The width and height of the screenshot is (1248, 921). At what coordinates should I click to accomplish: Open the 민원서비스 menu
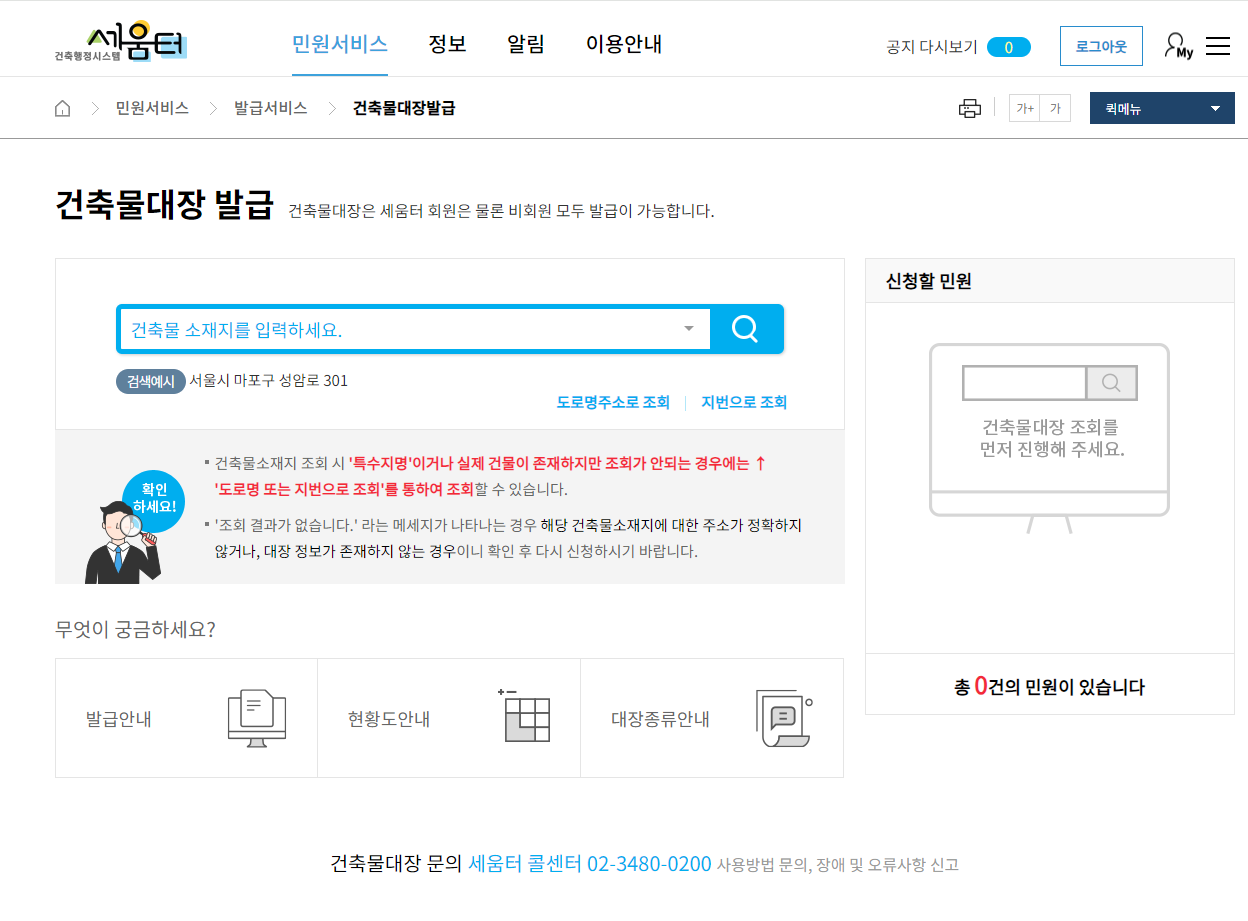[x=340, y=44]
